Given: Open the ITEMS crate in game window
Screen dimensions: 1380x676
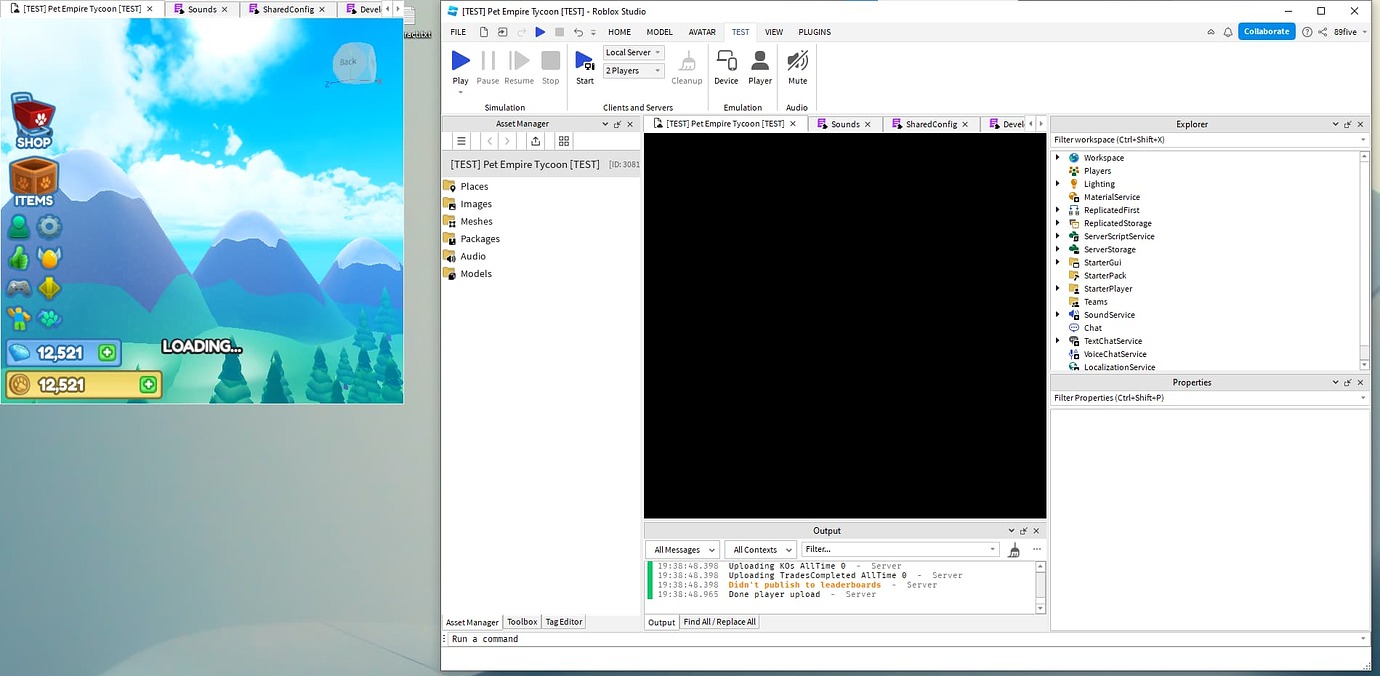Looking at the screenshot, I should pyautogui.click(x=33, y=181).
